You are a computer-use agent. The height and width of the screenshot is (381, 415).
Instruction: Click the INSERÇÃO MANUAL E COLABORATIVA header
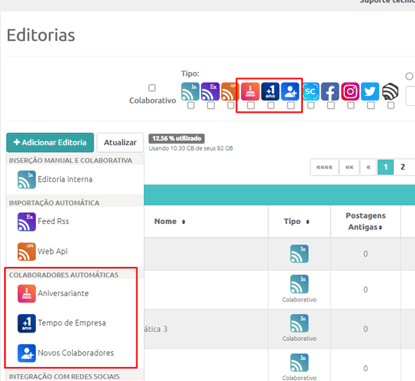click(71, 160)
